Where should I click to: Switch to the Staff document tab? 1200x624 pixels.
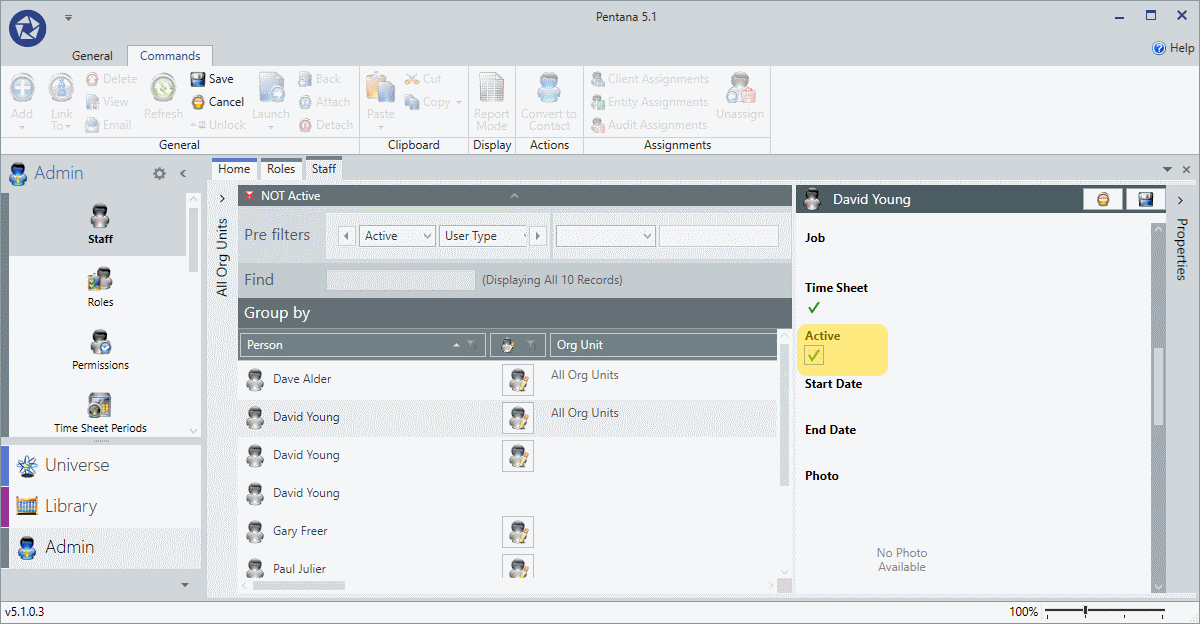(x=324, y=169)
